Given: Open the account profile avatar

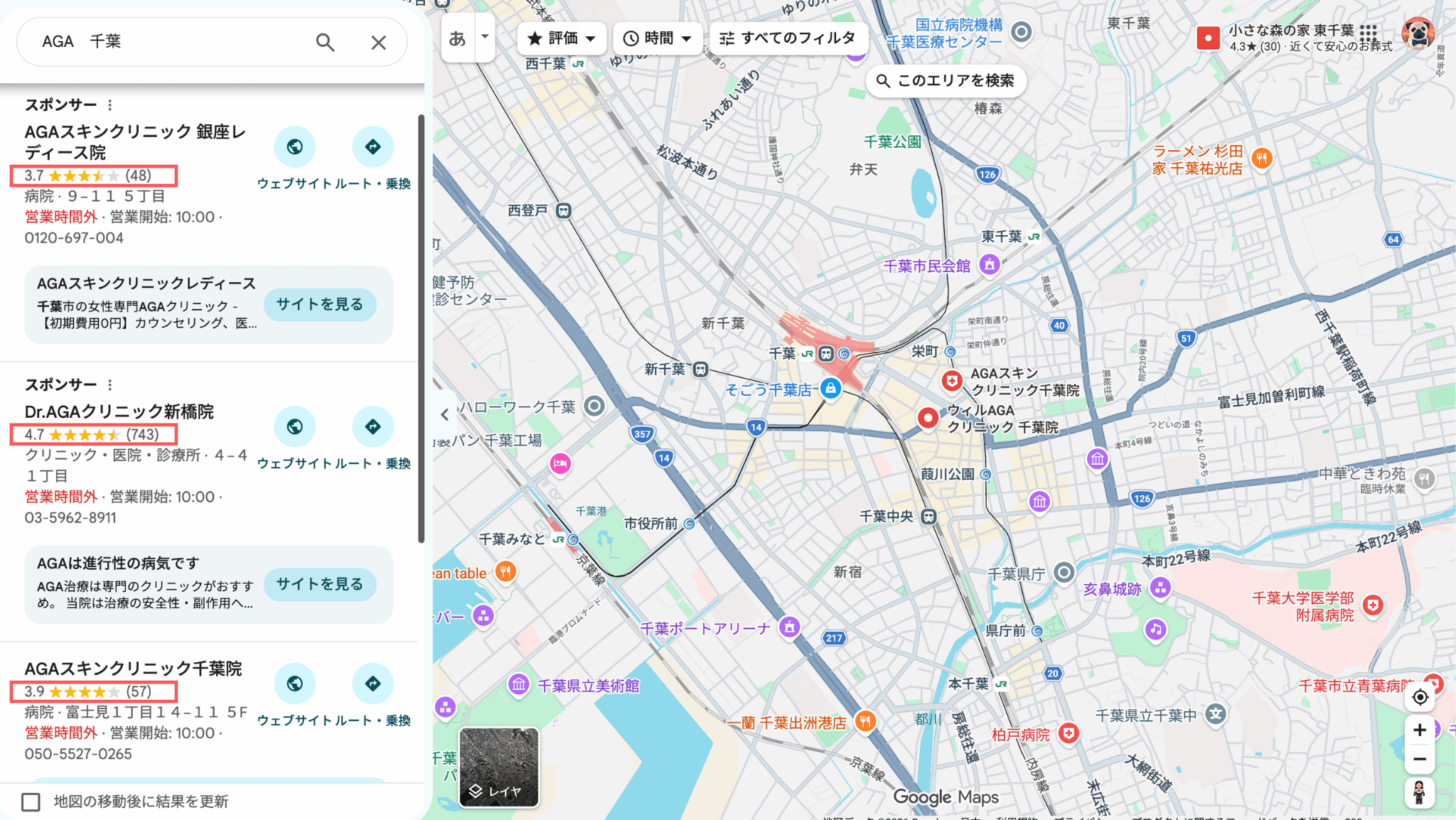Looking at the screenshot, I should coord(1418,33).
